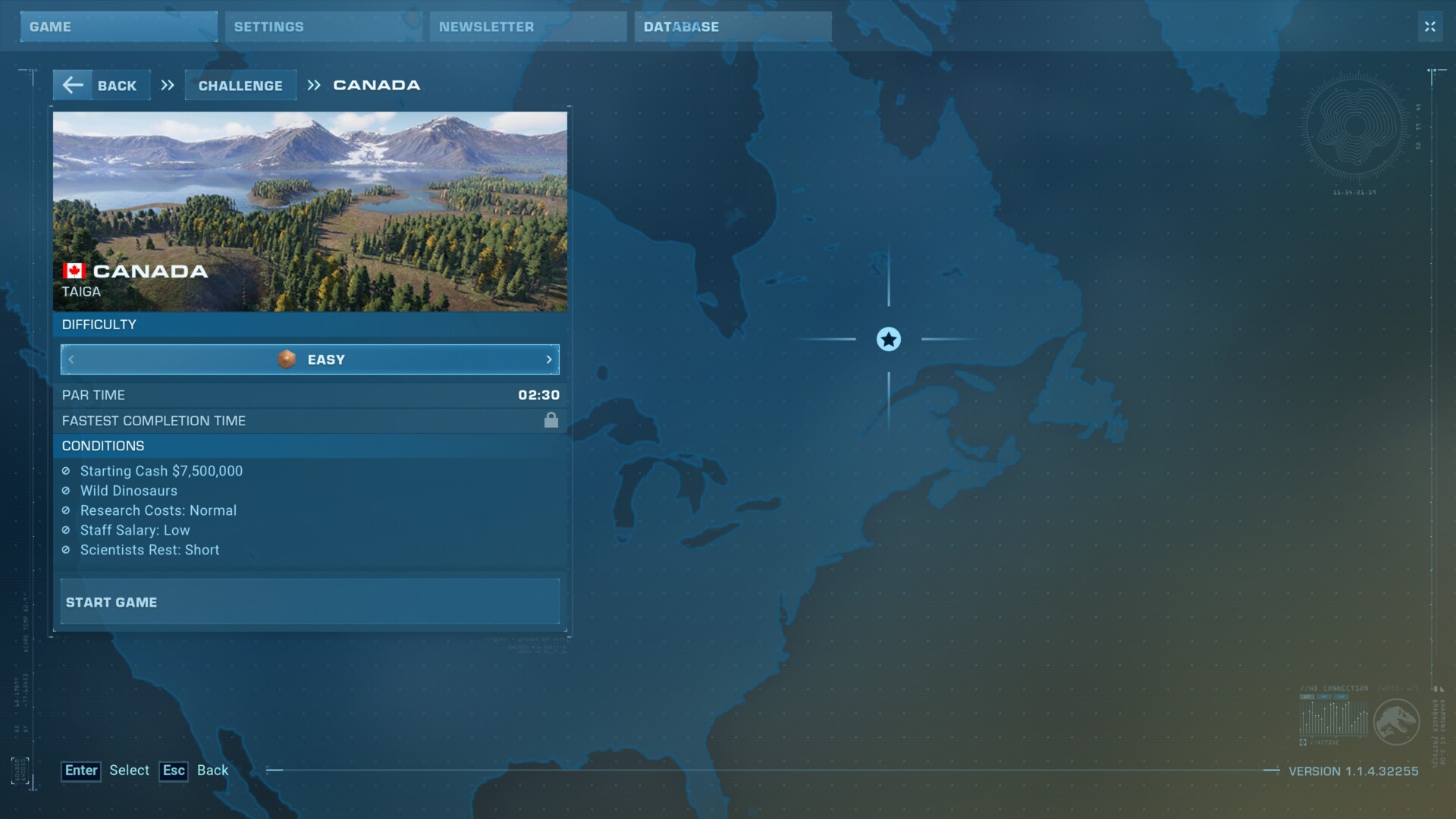Screen dimensions: 1456x819
Task: Select previous difficulty with left chevron
Action: point(71,359)
